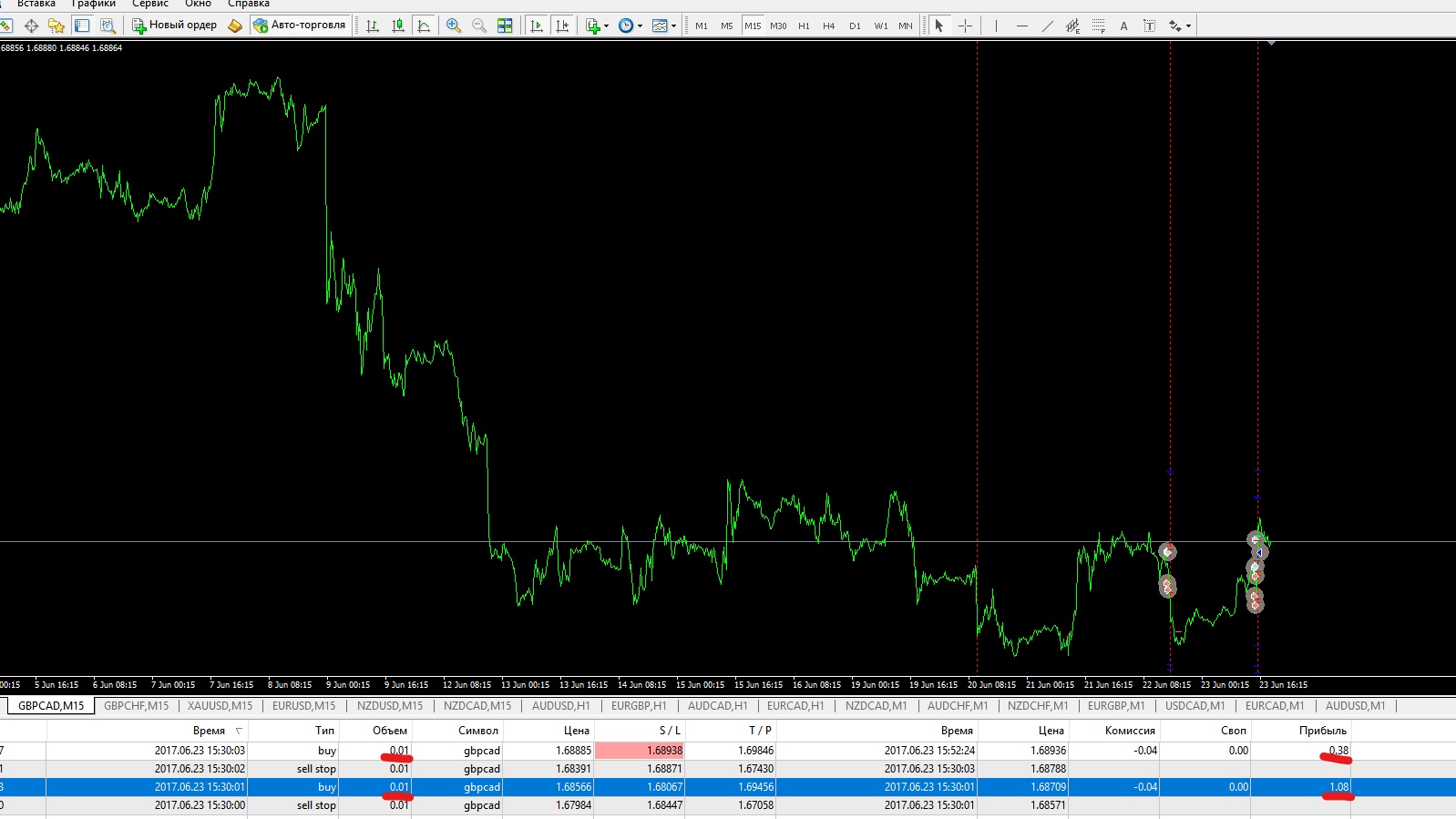1456x819 pixels.
Task: Select the crosshair tool
Action: (965, 26)
